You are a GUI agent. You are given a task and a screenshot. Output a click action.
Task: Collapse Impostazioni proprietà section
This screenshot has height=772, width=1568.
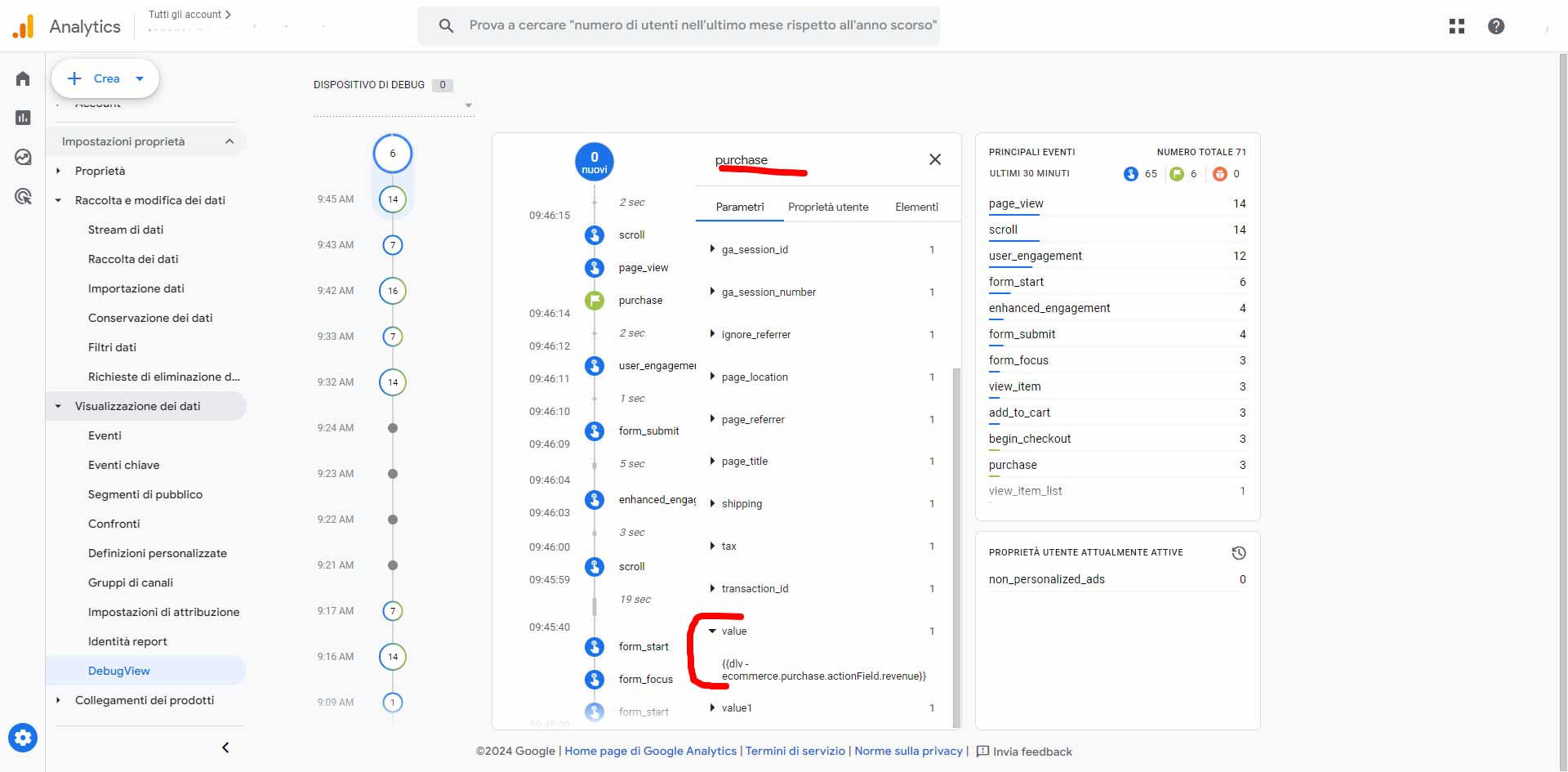(229, 141)
